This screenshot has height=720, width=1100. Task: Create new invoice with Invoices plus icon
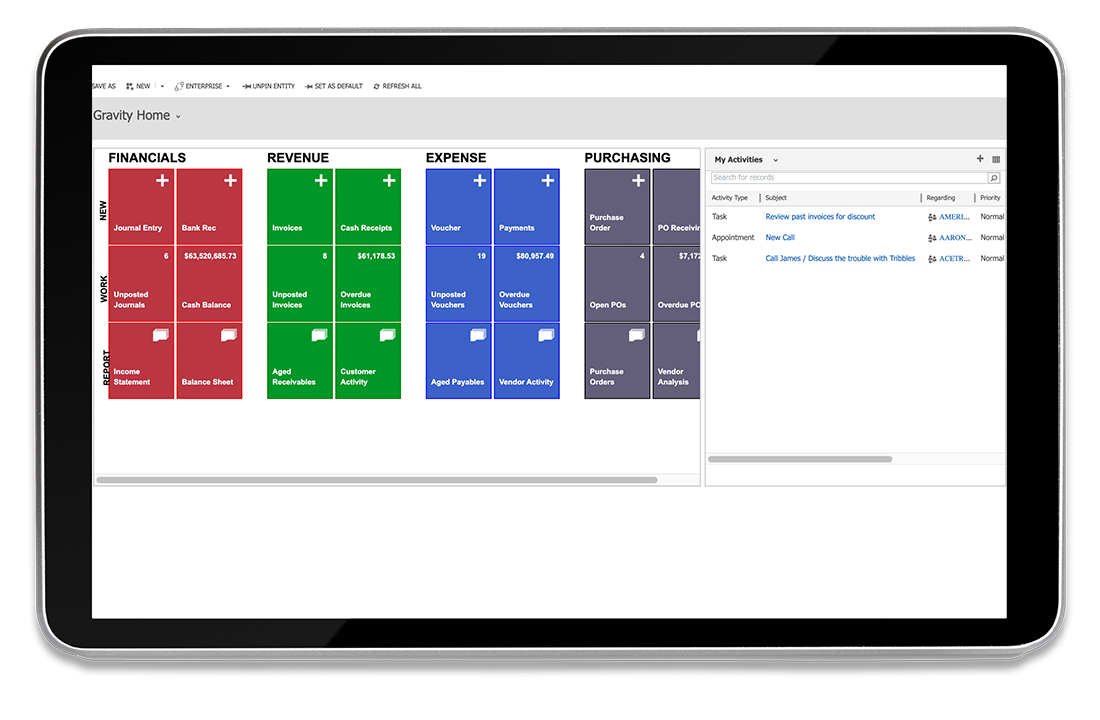click(x=321, y=180)
